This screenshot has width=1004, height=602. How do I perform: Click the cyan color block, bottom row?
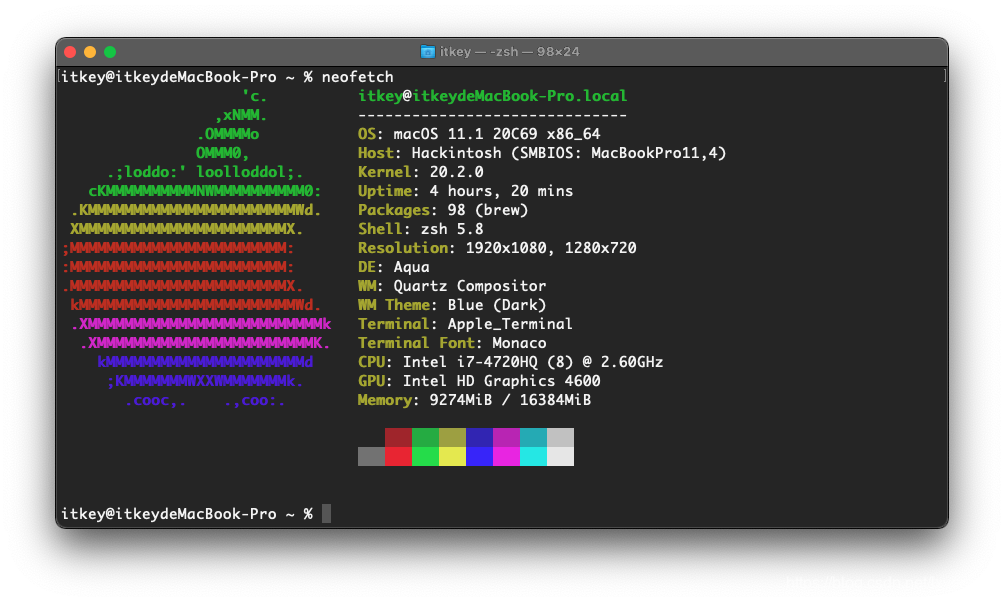click(533, 457)
